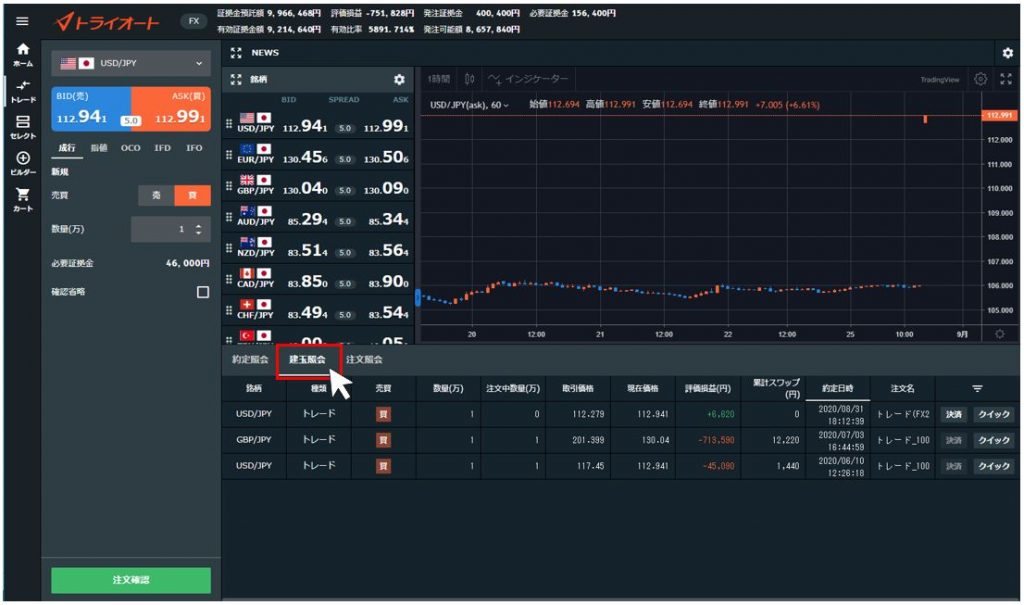Open chart indicators dropdown
1024x605 pixels.
coord(528,79)
